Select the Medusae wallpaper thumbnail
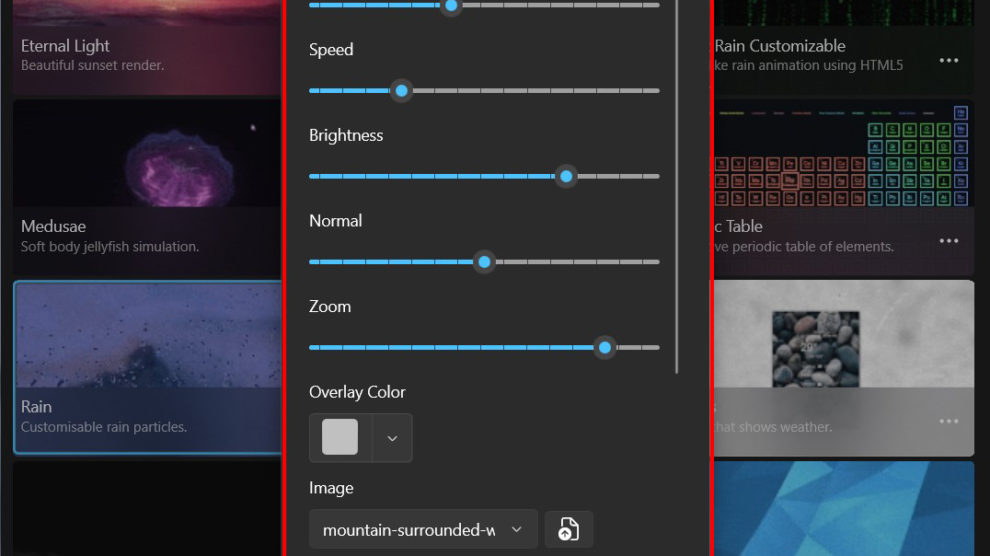 tap(148, 153)
